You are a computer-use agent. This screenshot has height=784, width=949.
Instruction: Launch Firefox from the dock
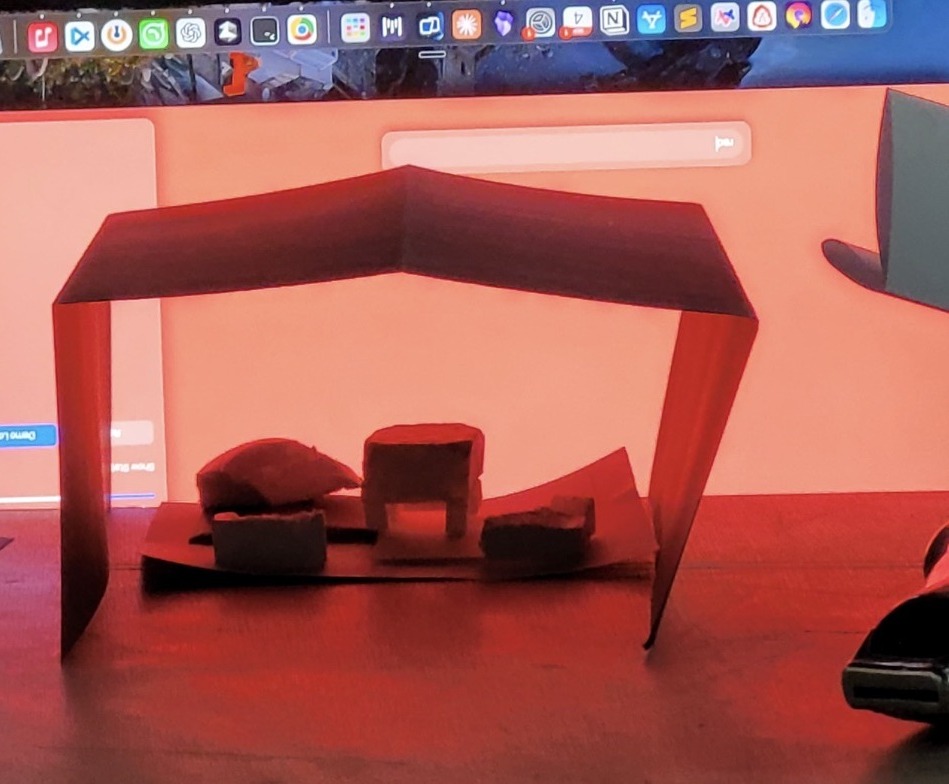point(798,15)
